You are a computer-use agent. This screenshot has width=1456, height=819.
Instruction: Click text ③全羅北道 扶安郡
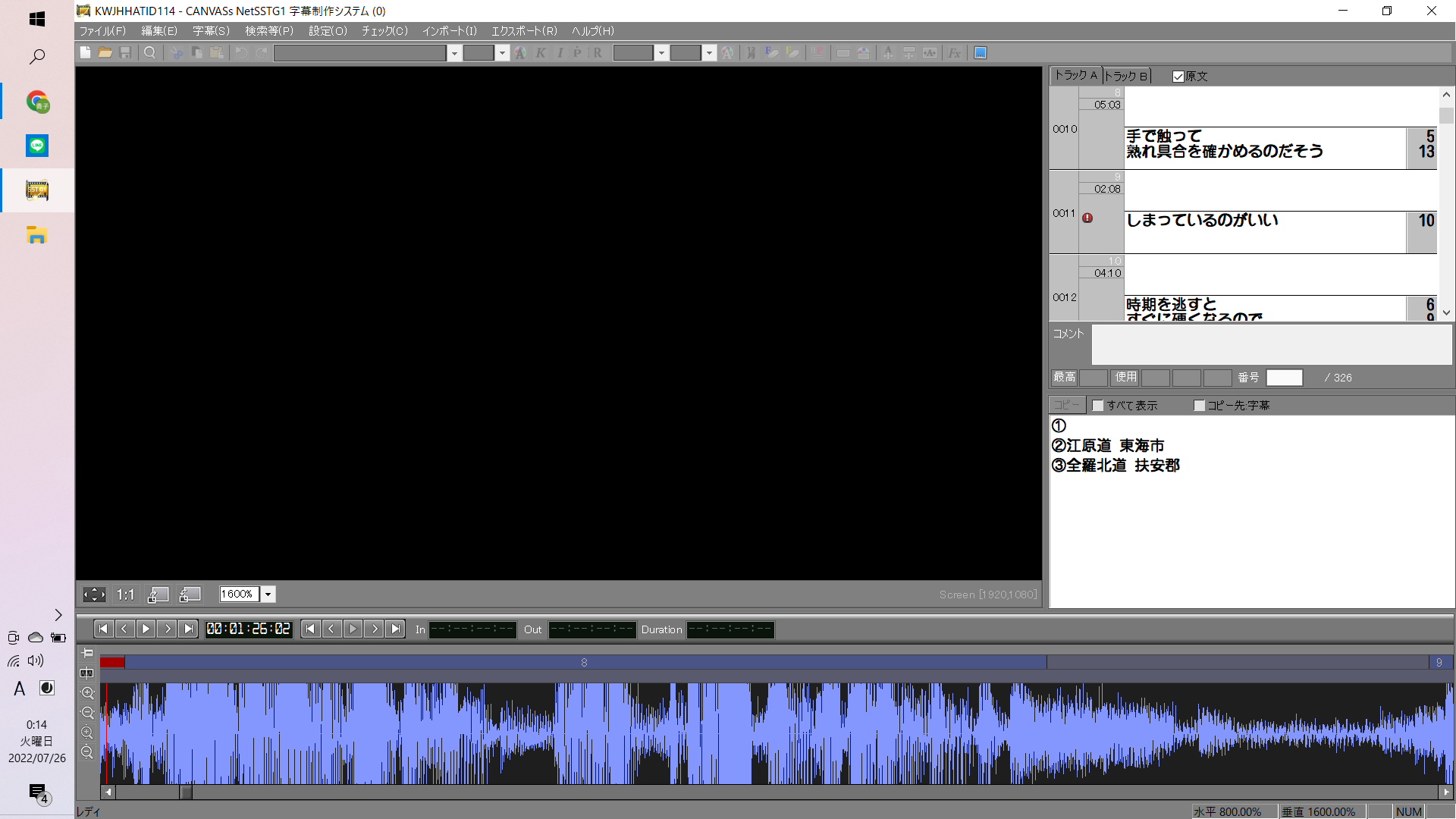pos(1116,466)
